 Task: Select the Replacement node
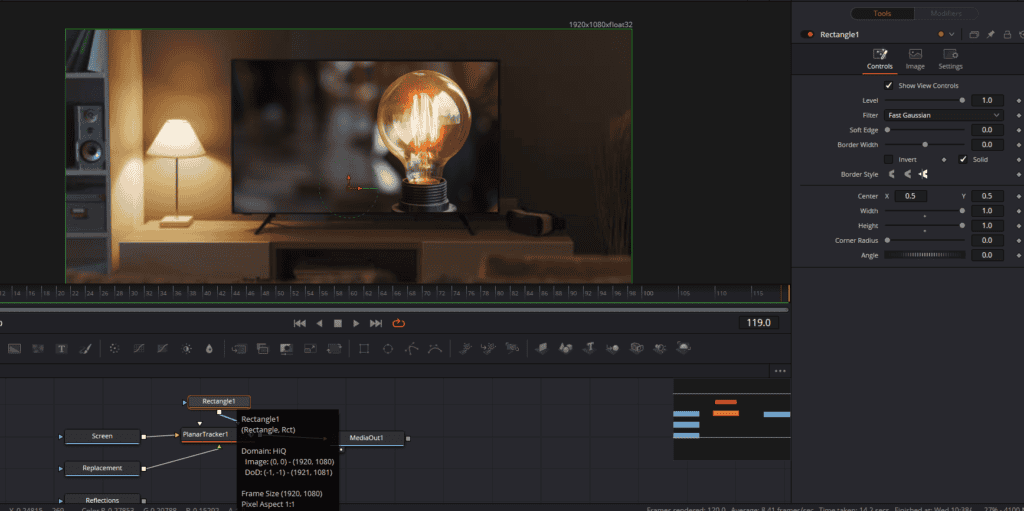pos(102,468)
